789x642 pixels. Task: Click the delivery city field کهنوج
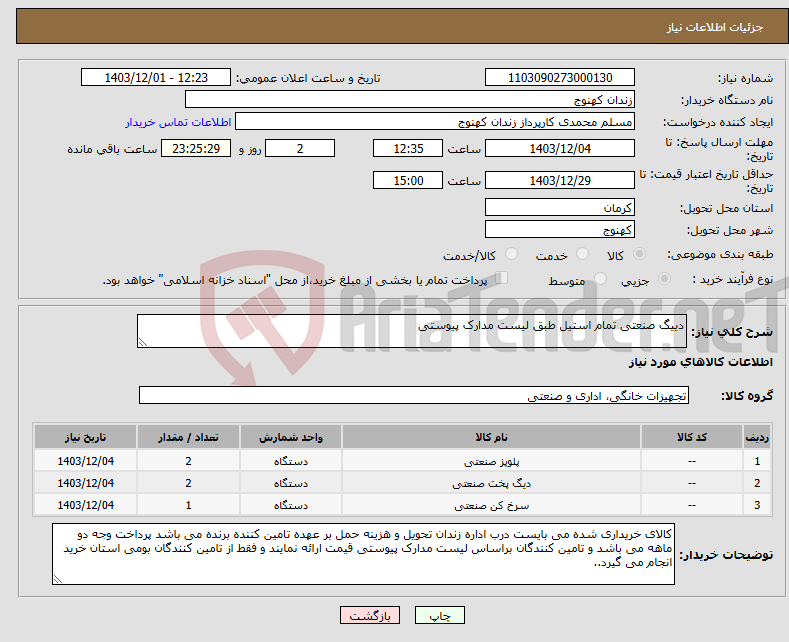coord(560,229)
